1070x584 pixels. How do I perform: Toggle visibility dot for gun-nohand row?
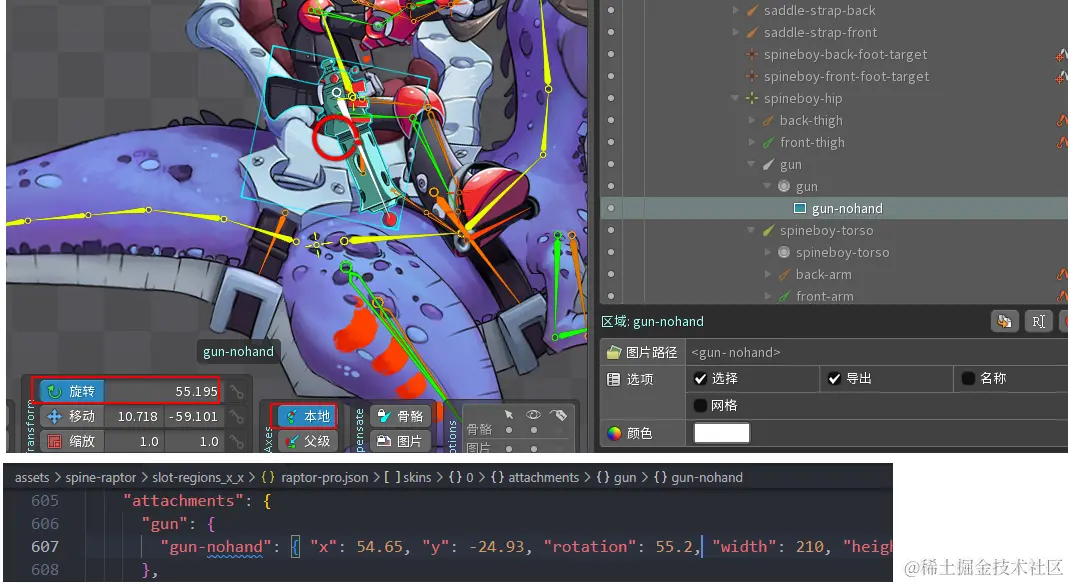pyautogui.click(x=611, y=208)
